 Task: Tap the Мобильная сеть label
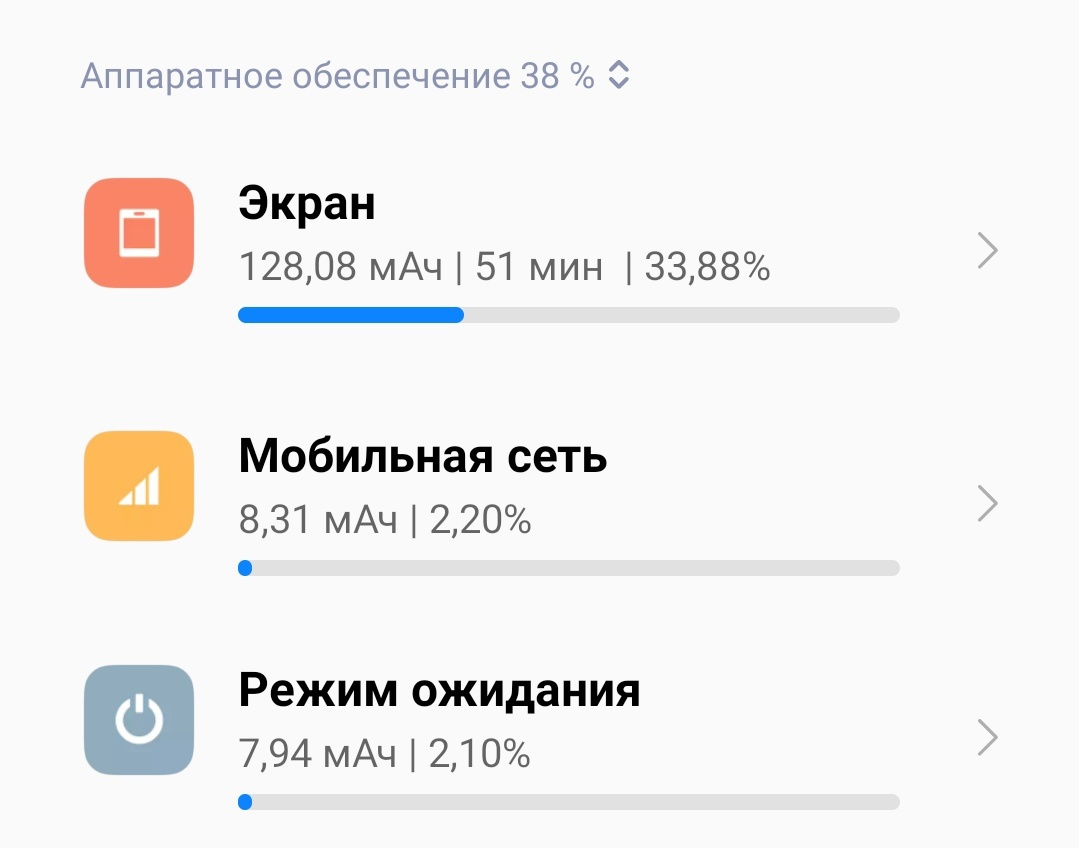(421, 455)
